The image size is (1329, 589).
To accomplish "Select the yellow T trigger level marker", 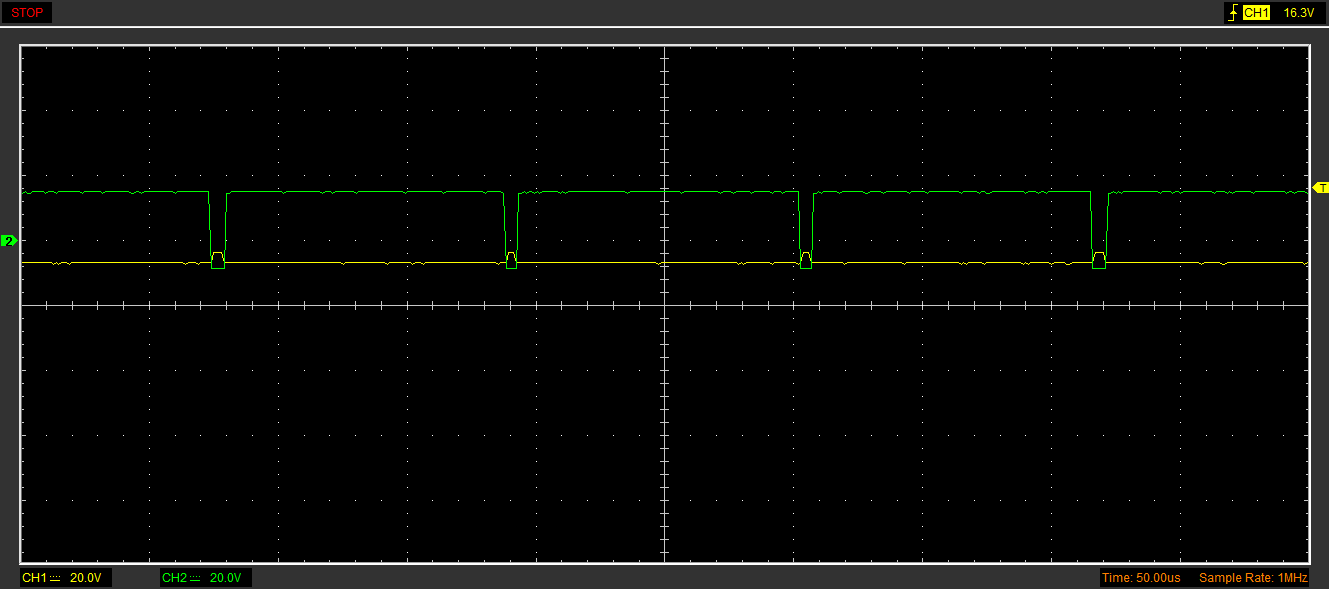I will coord(1320,188).
